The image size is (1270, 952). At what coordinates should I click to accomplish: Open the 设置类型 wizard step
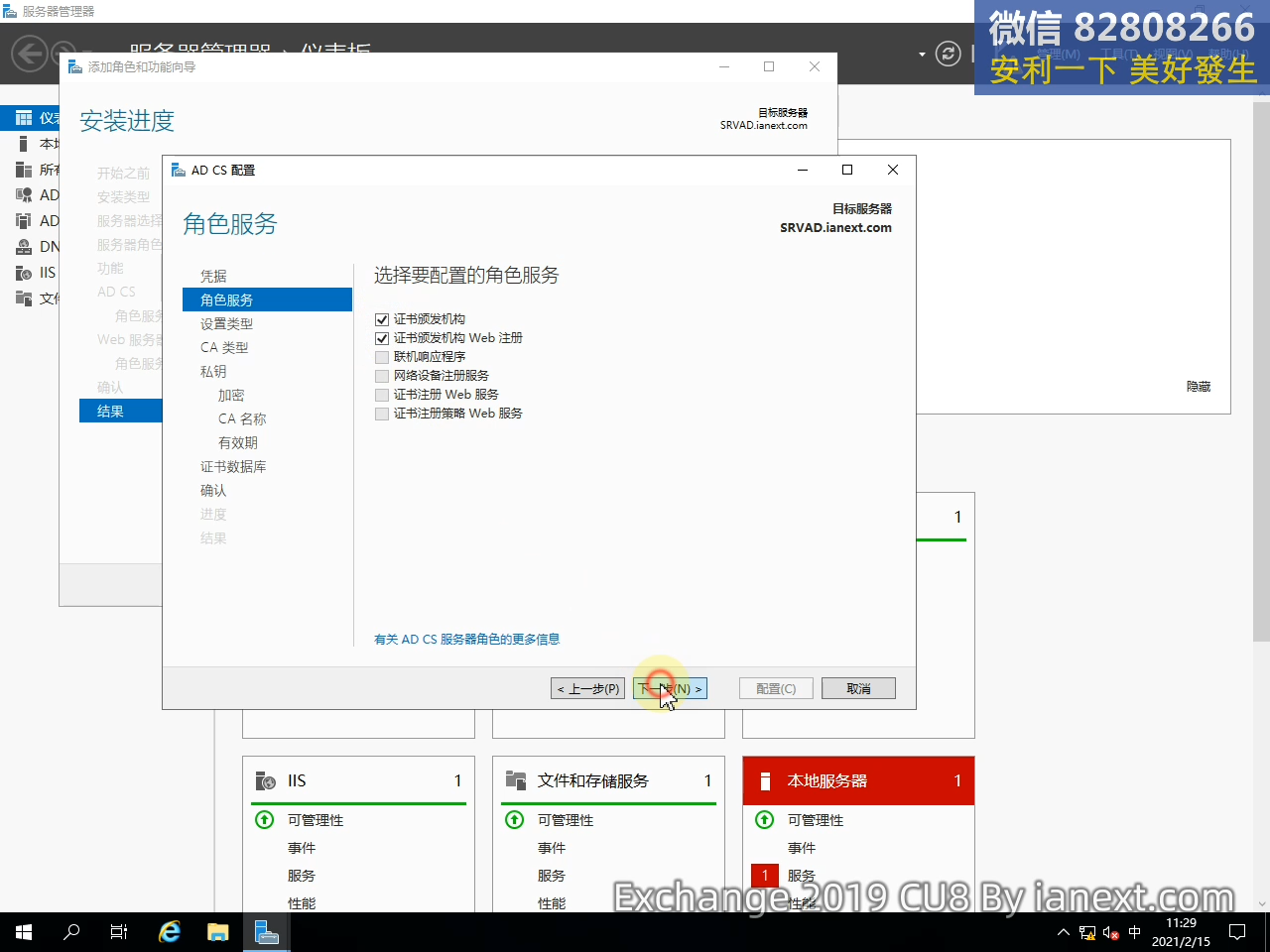(x=226, y=323)
